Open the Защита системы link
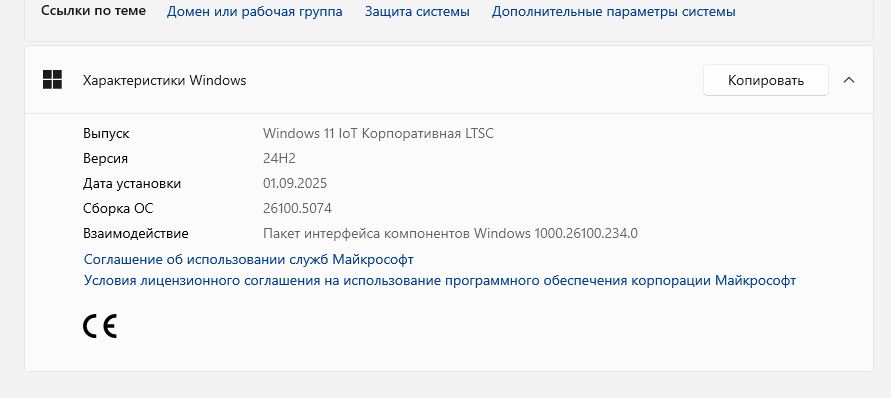This screenshot has width=891, height=398. tap(417, 11)
